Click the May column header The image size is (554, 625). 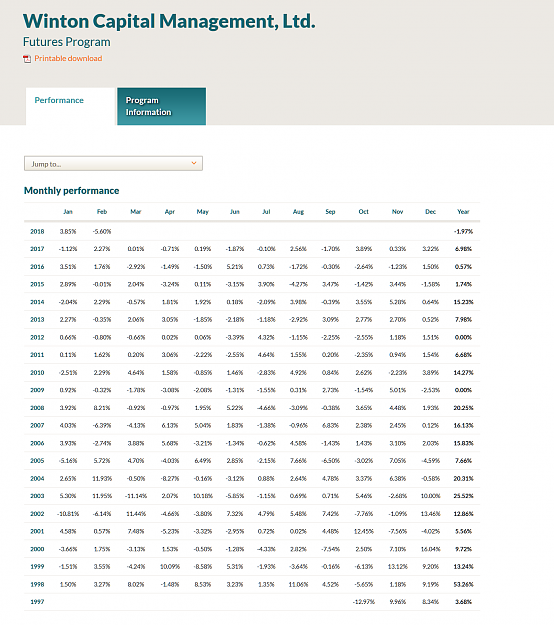(202, 212)
